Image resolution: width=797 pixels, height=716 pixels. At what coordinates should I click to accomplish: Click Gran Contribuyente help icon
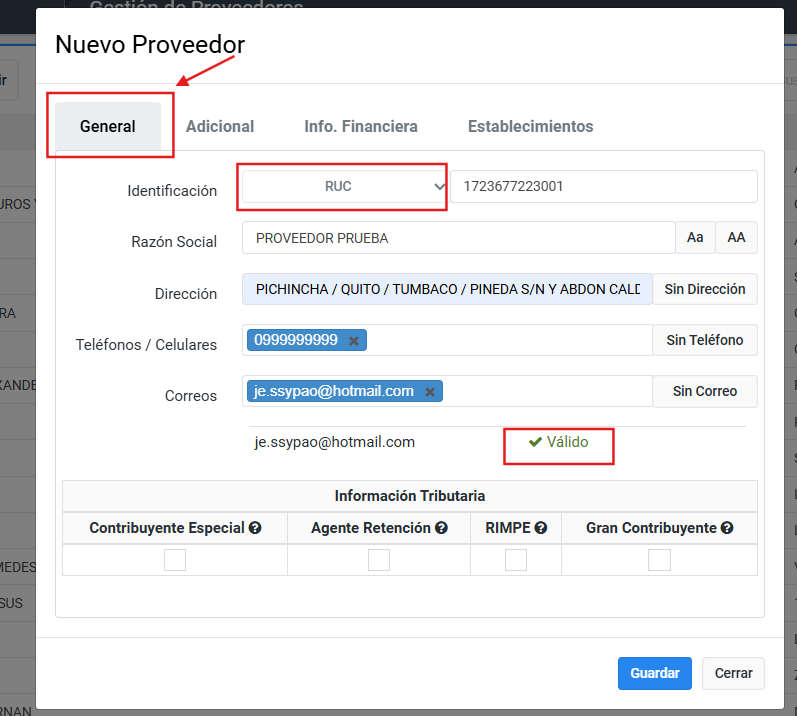pyautogui.click(x=727, y=528)
